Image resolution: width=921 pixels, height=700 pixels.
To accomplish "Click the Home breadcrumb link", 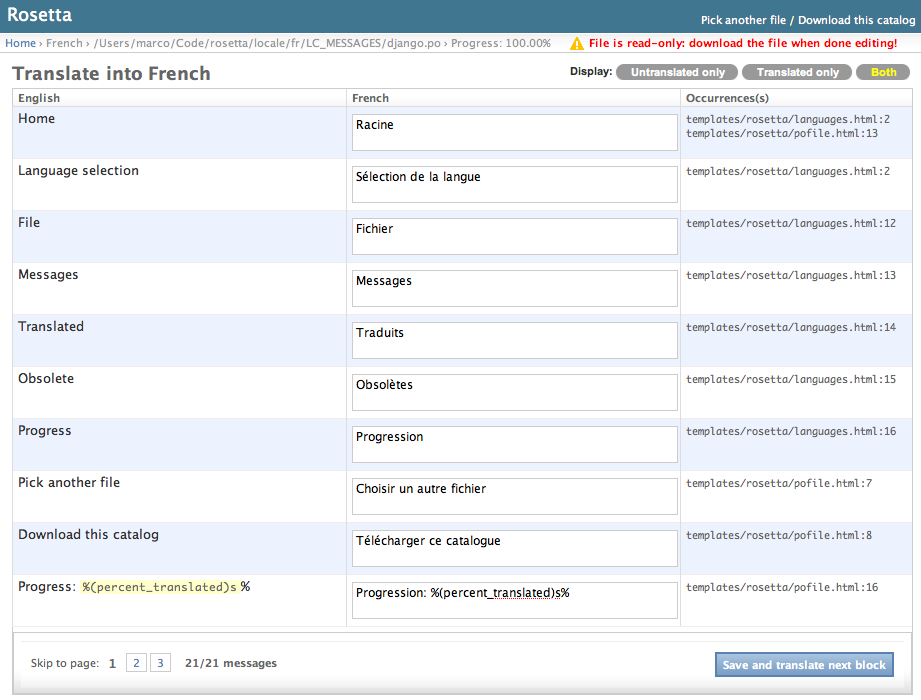I will (x=20, y=44).
